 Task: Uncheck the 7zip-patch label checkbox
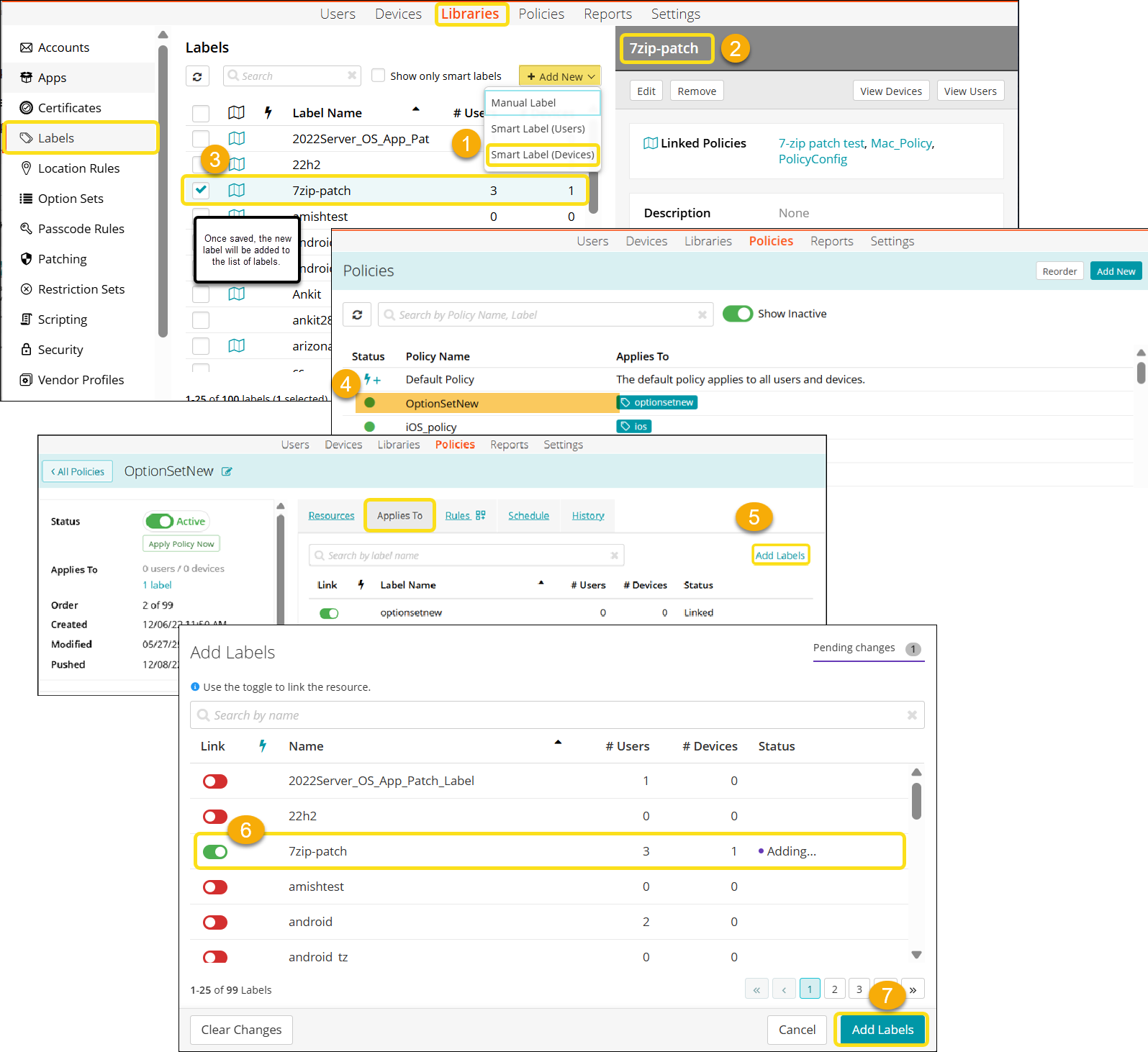[201, 191]
